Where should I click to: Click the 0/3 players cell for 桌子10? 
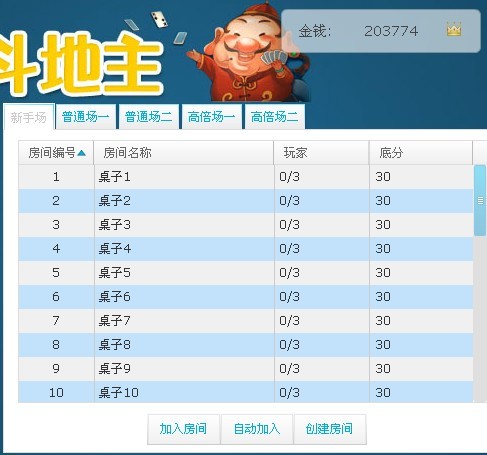322,392
